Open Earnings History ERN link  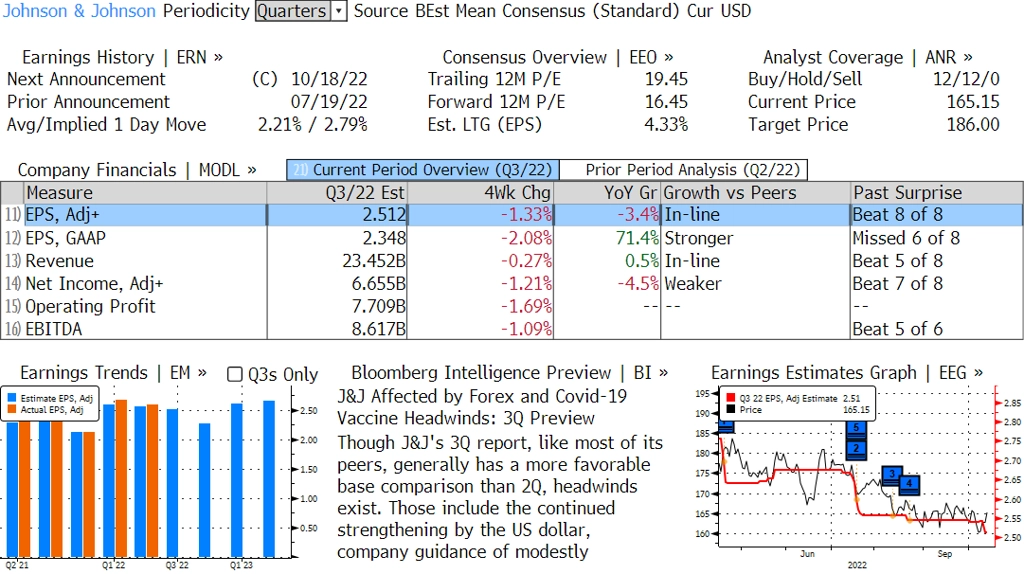[x=122, y=57]
